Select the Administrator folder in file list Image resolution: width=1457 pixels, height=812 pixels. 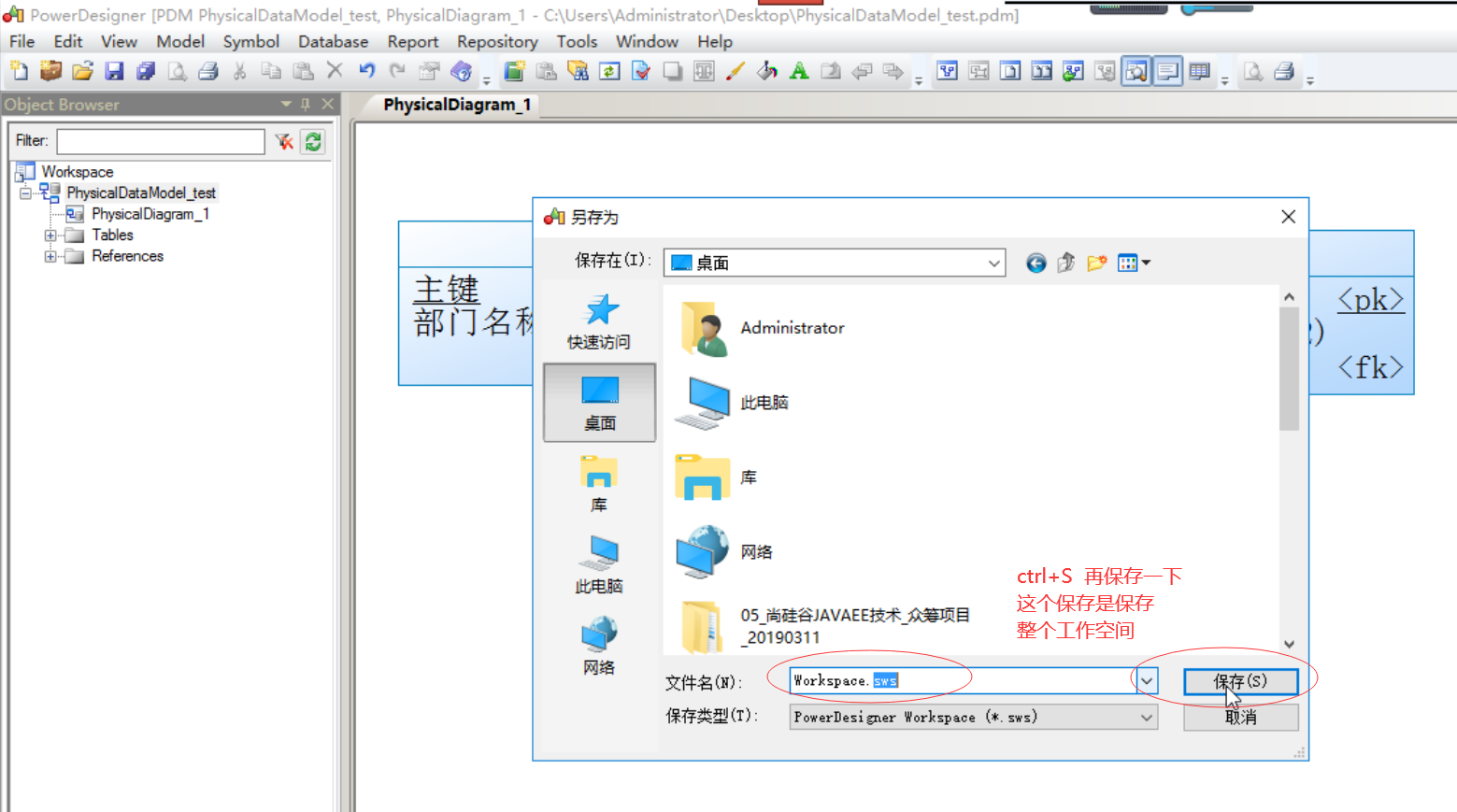[763, 328]
